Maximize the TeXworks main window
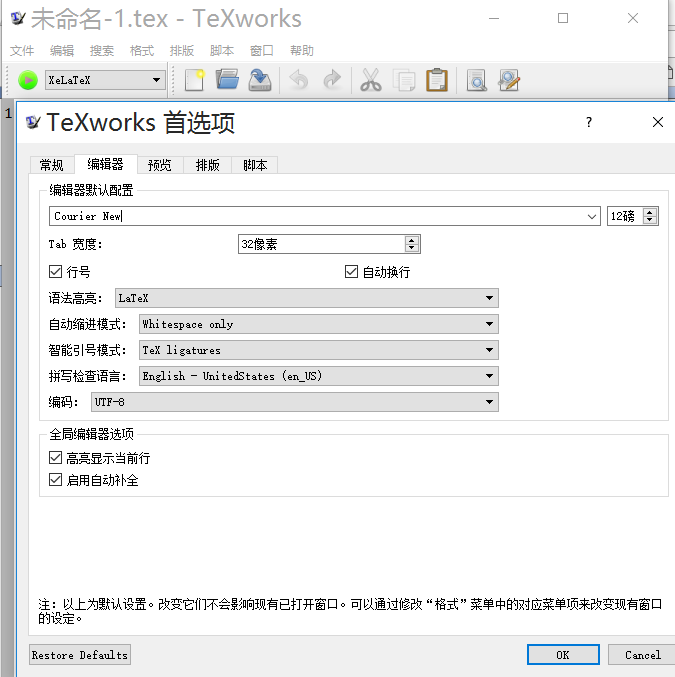Viewport: 675px width, 677px height. click(x=563, y=18)
